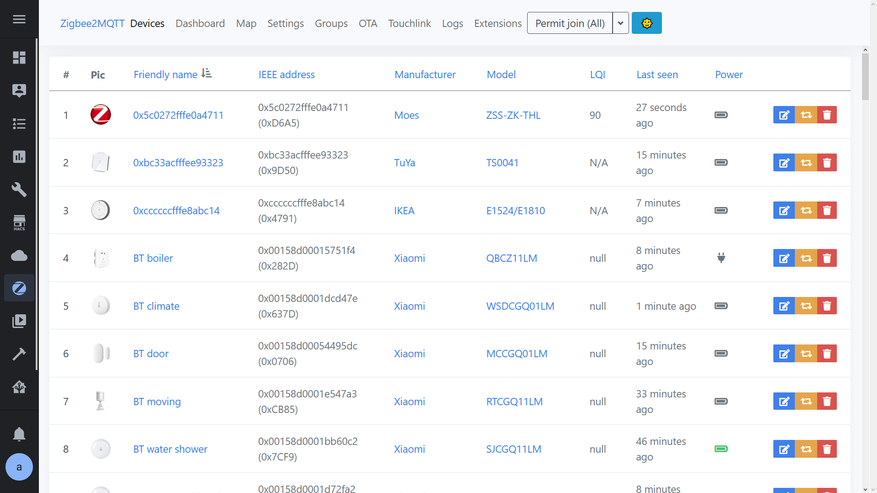Open the sidebar home-gear icon

coord(19,387)
